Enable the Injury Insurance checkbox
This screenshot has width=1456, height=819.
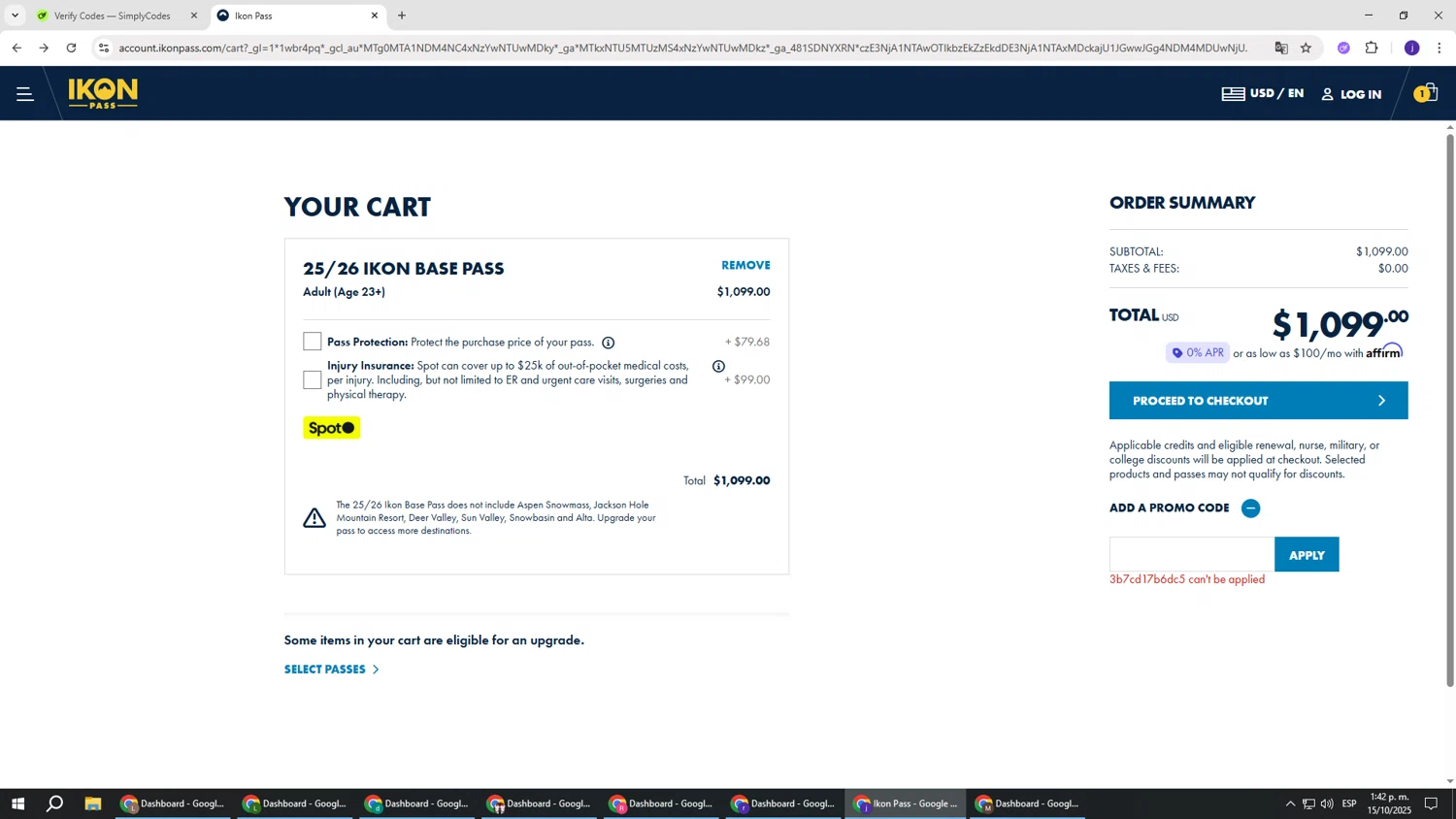point(312,380)
